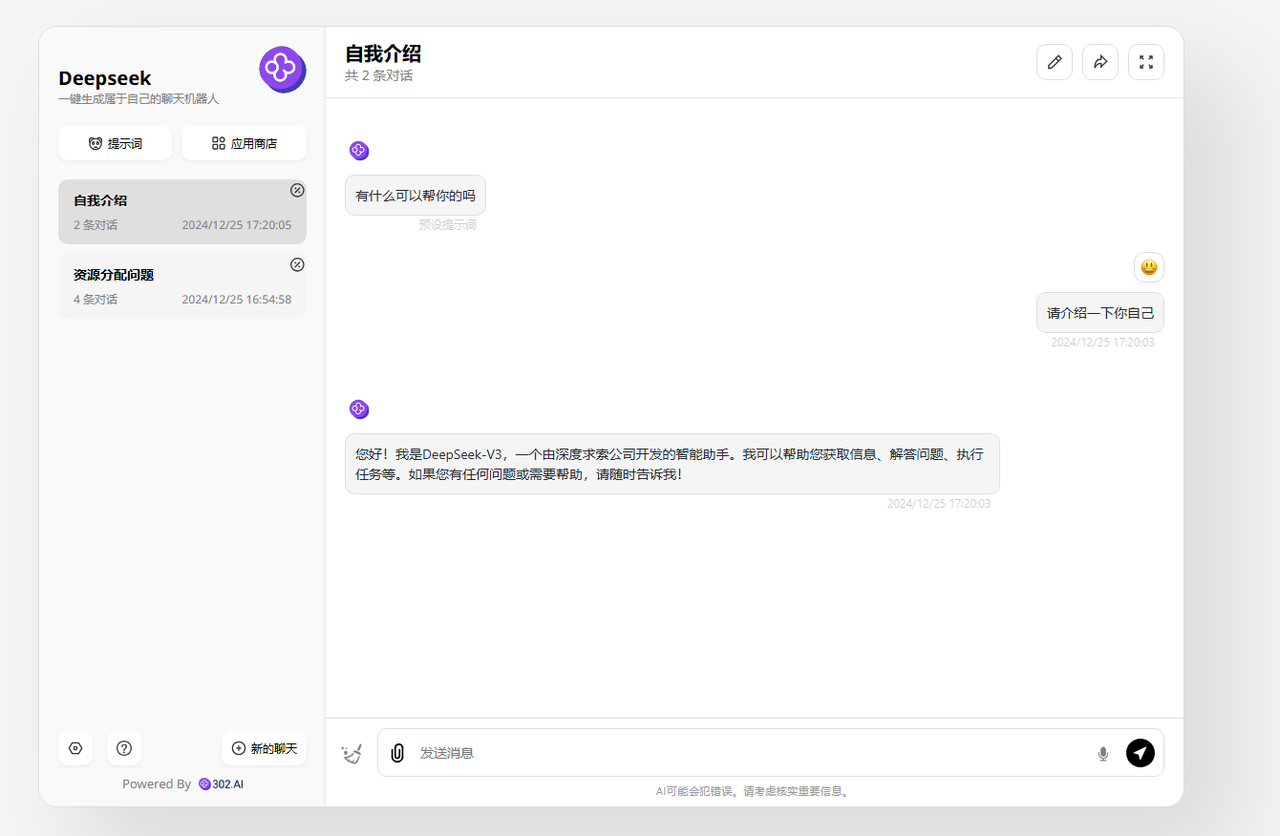Click the 2024/12/25 16:54:58 timestamp
Screen dimensions: 1280x836
click(x=237, y=299)
